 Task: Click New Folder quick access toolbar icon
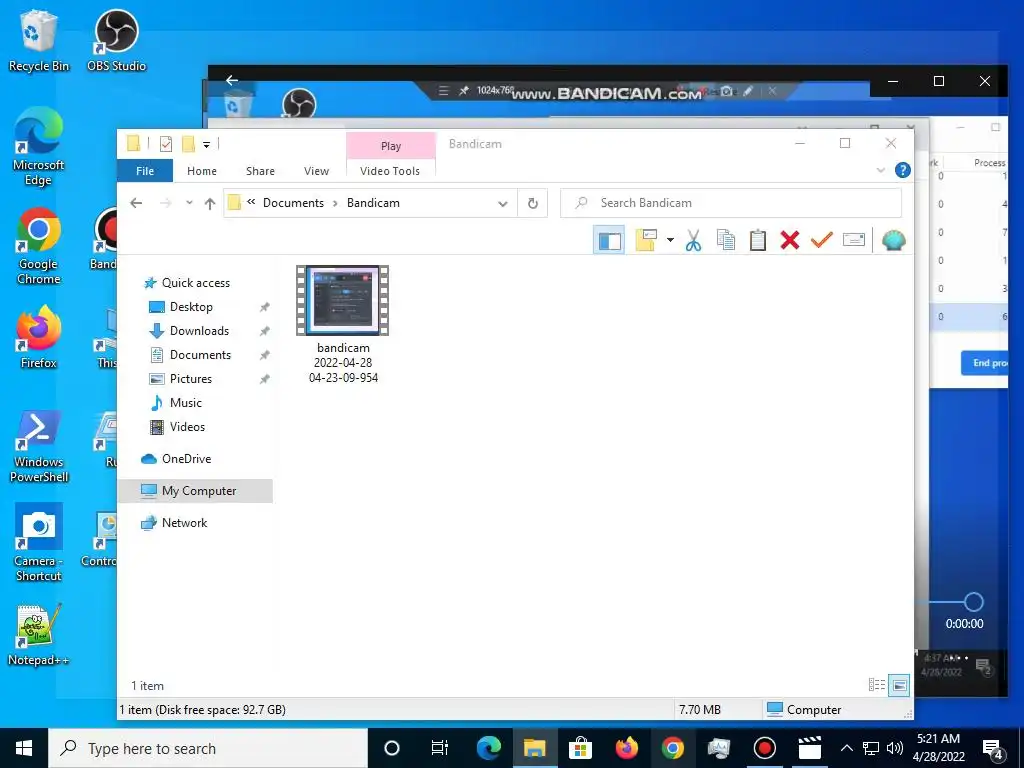click(189, 144)
